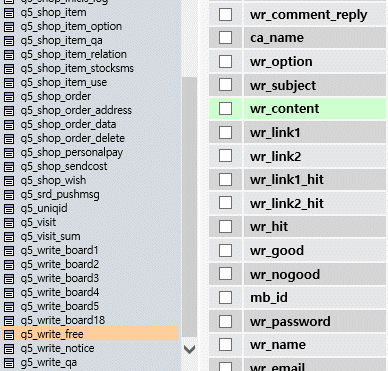Click the wr_nogood field name
The image size is (388, 371).
(285, 275)
